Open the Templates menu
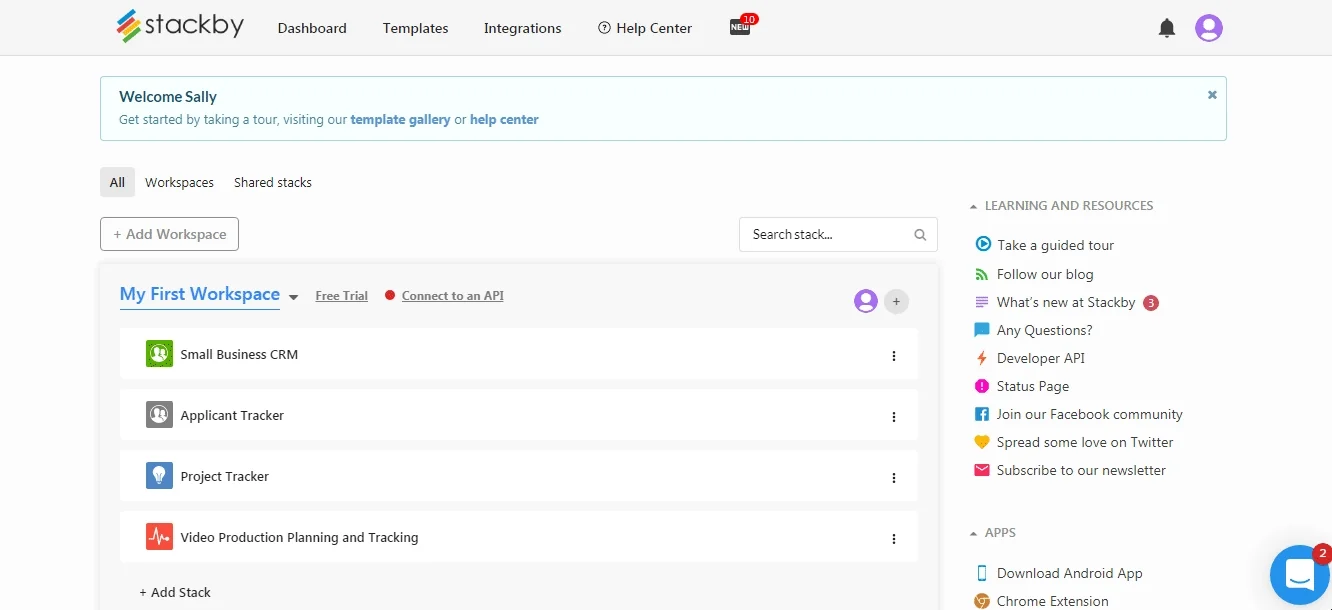Viewport: 1332px width, 610px height. pos(415,28)
